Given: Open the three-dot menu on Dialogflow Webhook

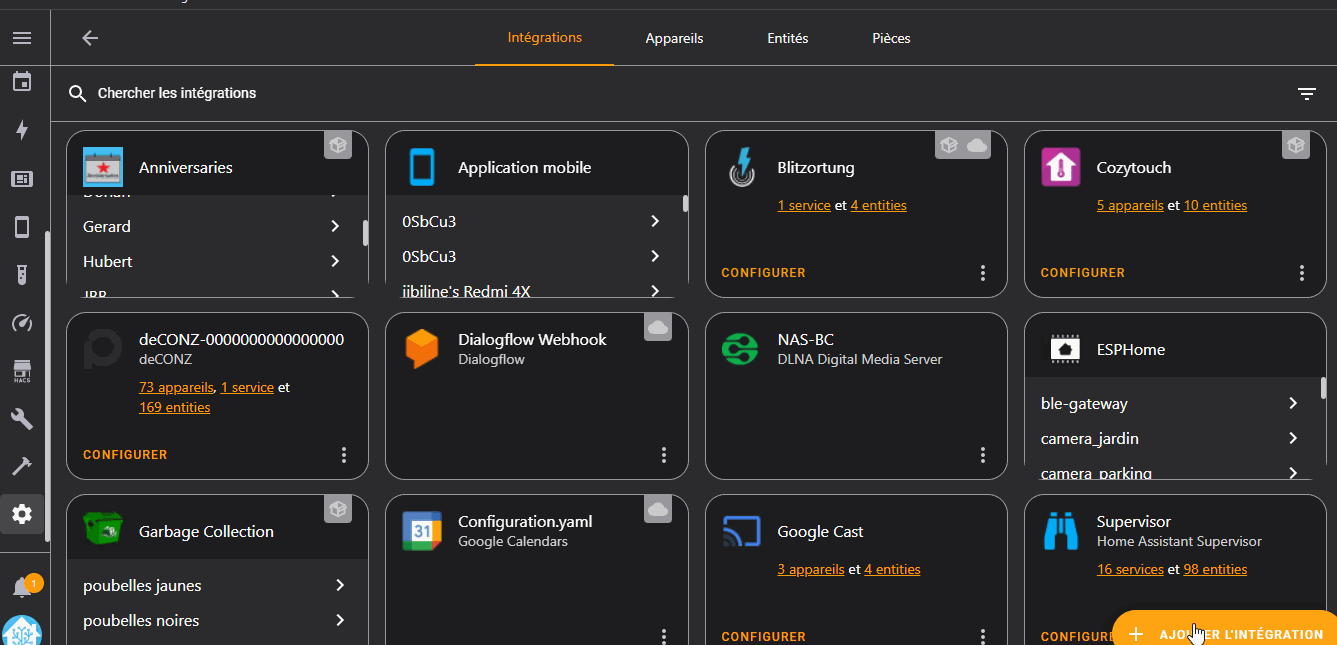Looking at the screenshot, I should (x=664, y=455).
